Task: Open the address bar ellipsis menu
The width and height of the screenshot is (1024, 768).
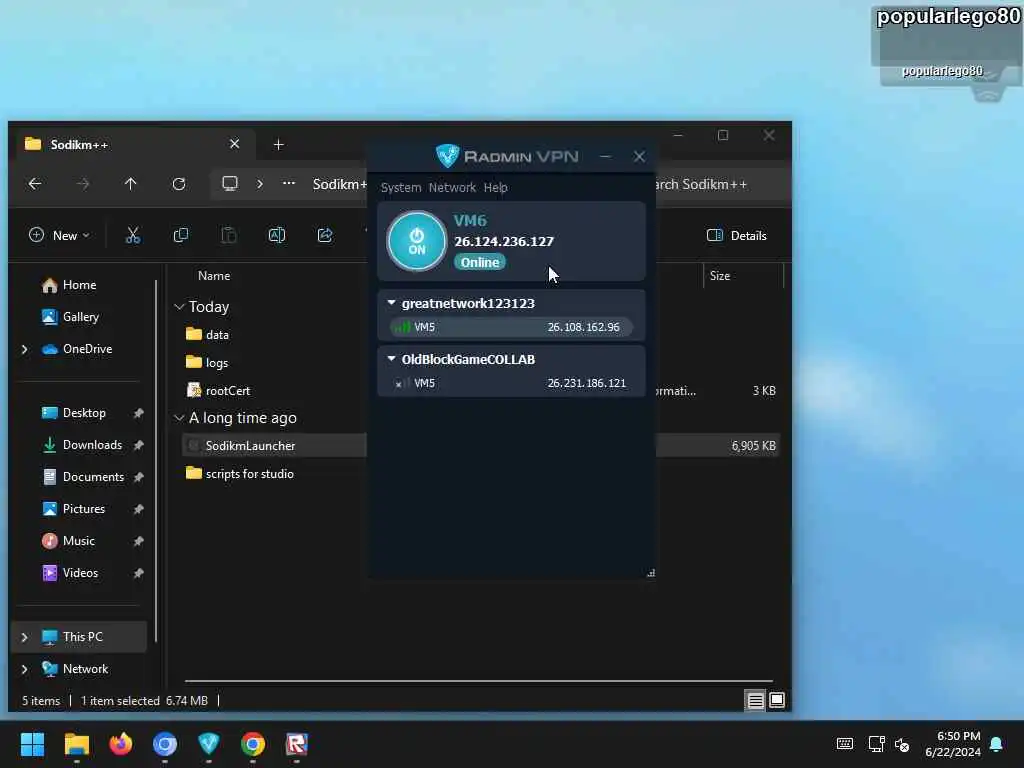Action: pos(289,184)
